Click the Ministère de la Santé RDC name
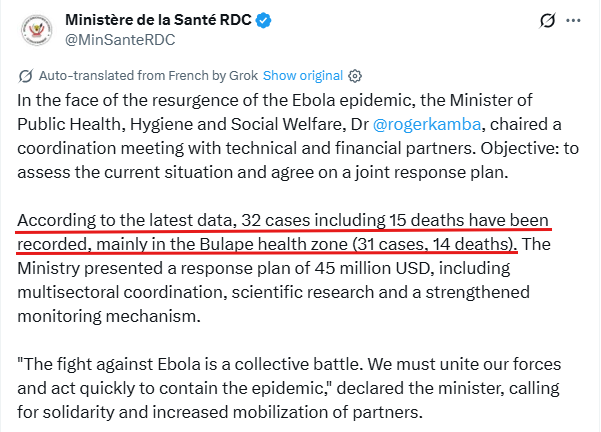The width and height of the screenshot is (601, 432). (x=158, y=20)
